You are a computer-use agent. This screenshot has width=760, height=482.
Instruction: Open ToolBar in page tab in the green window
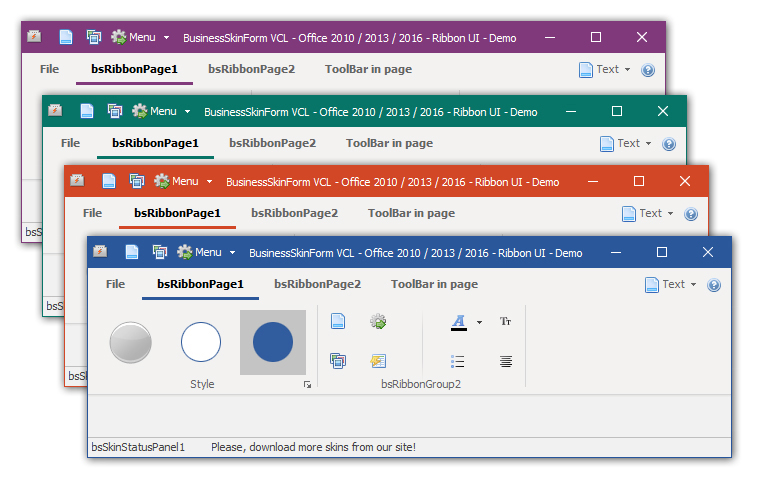pos(390,143)
